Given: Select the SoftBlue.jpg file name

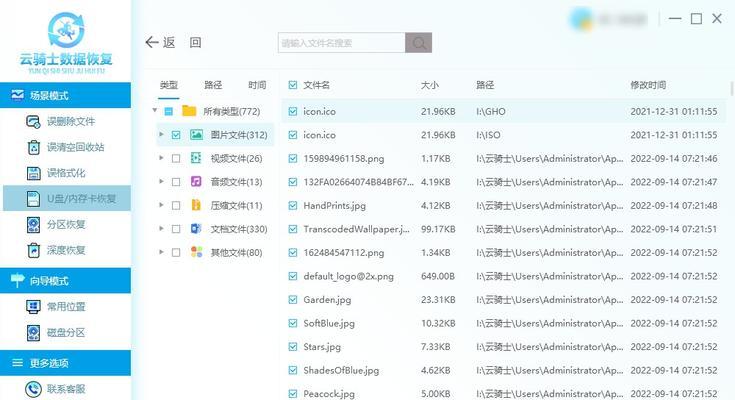Looking at the screenshot, I should [x=329, y=323].
